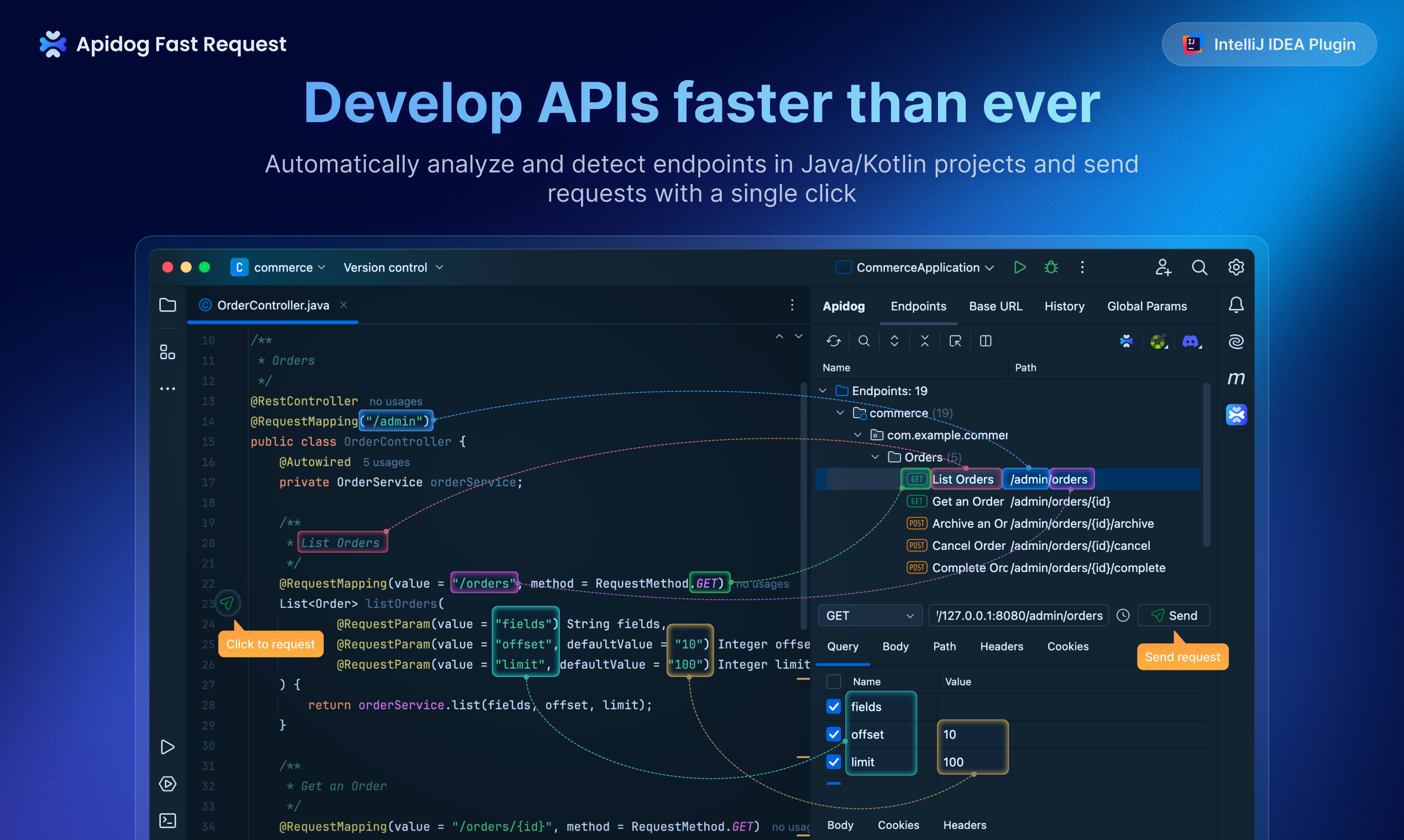Click the send request gutter icon at line 23
The width and height of the screenshot is (1404, 840).
pos(227,603)
